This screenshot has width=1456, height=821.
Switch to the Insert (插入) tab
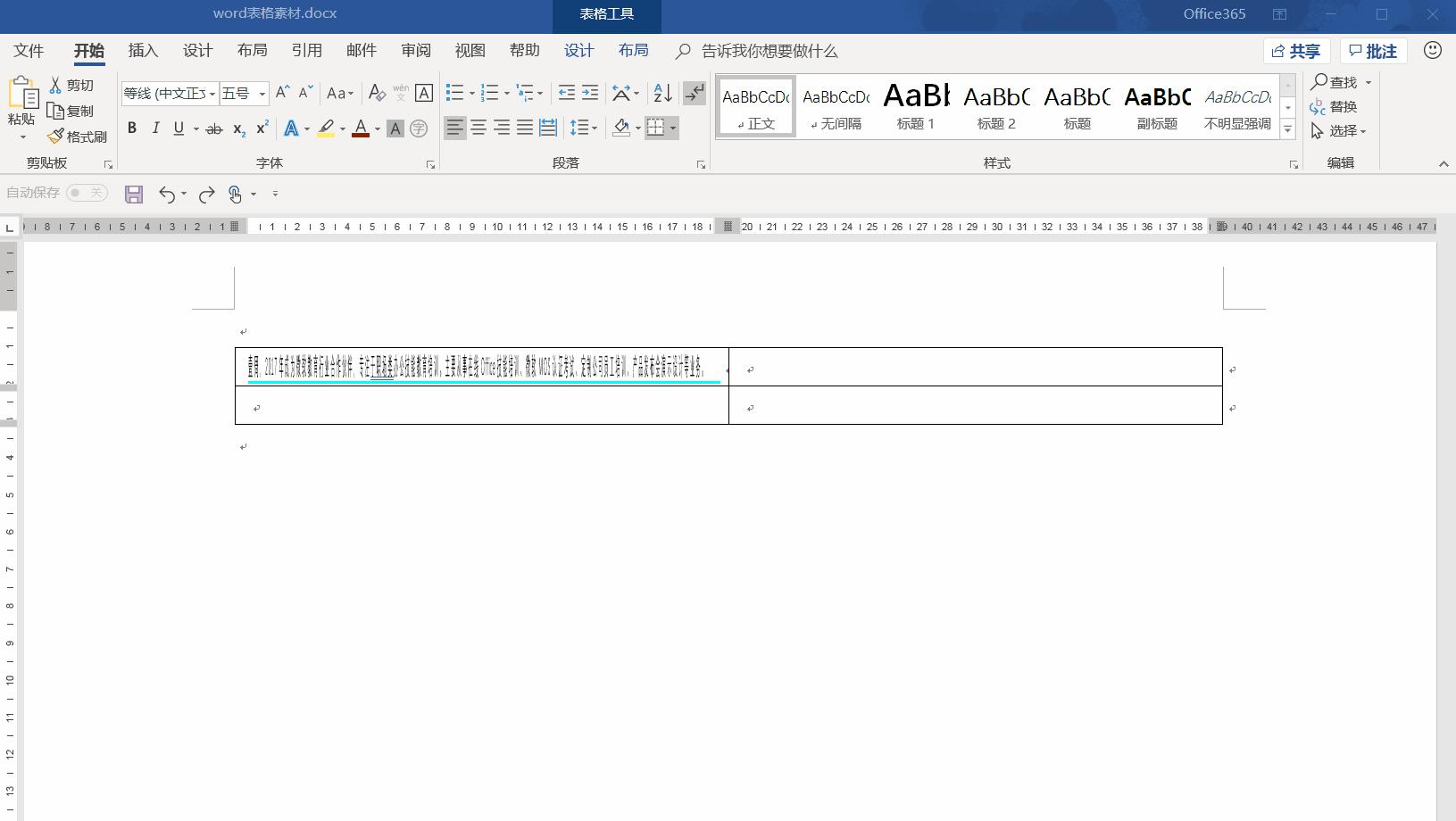coord(143,51)
